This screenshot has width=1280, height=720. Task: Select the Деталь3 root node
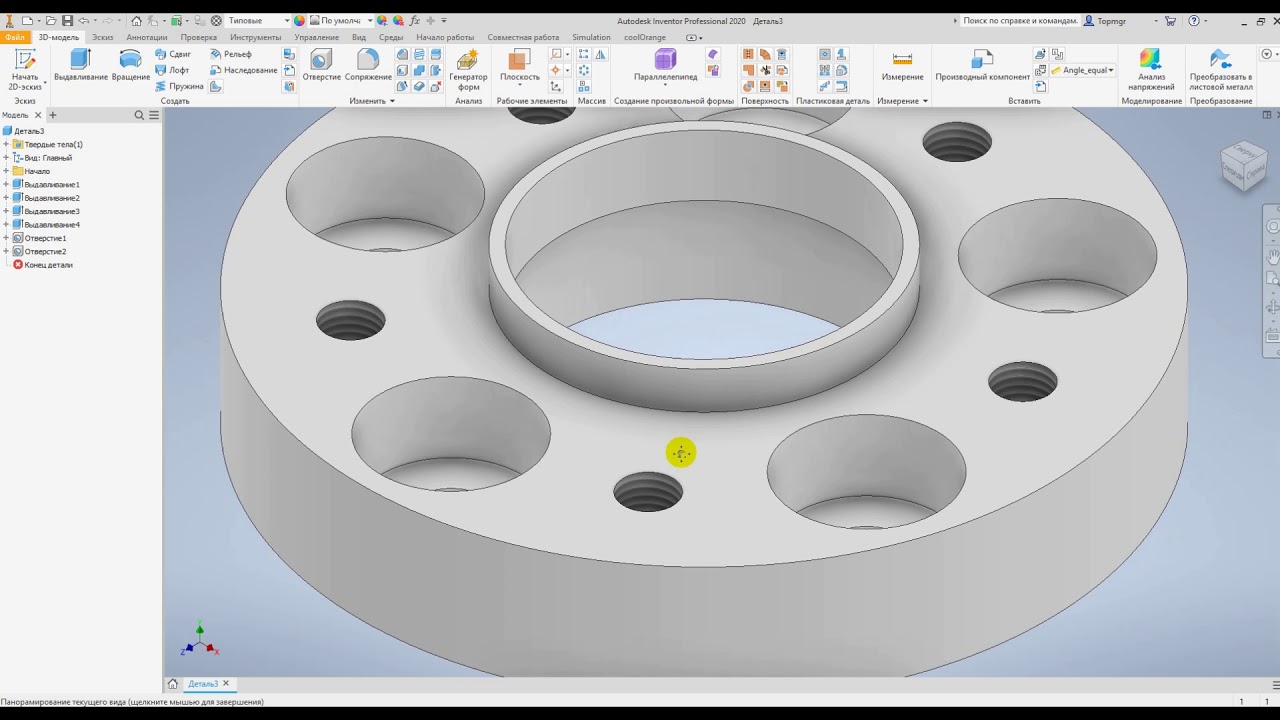coord(23,131)
